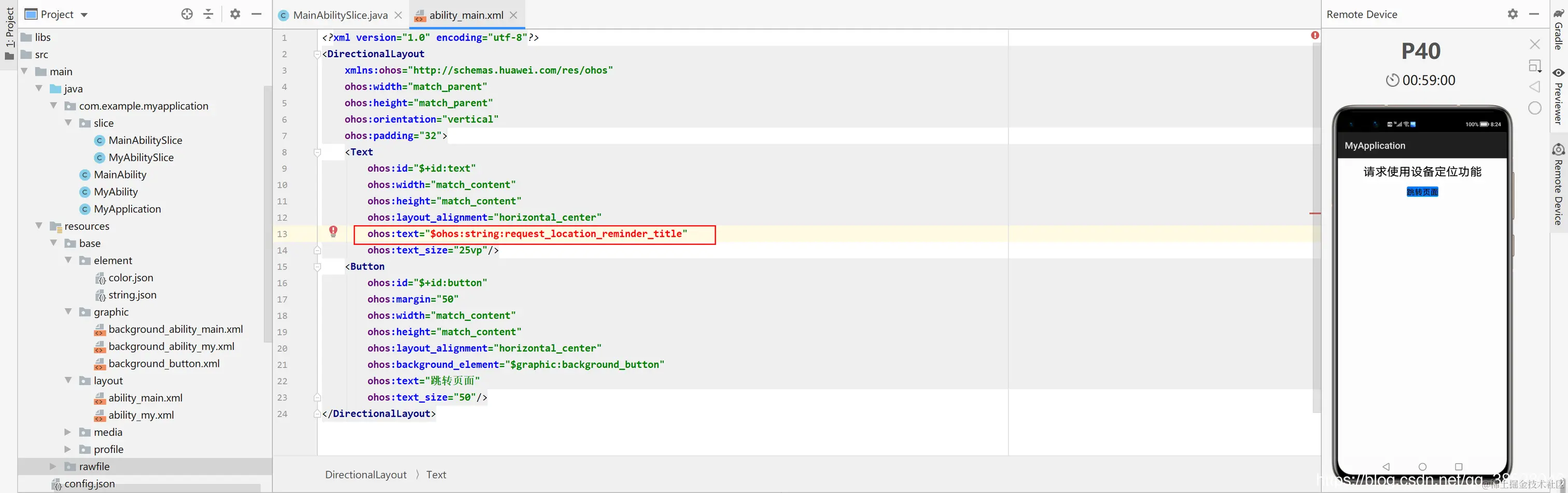This screenshot has height=493, width=1568.
Task: Collapse com.example.myapplication package
Action: 53,105
